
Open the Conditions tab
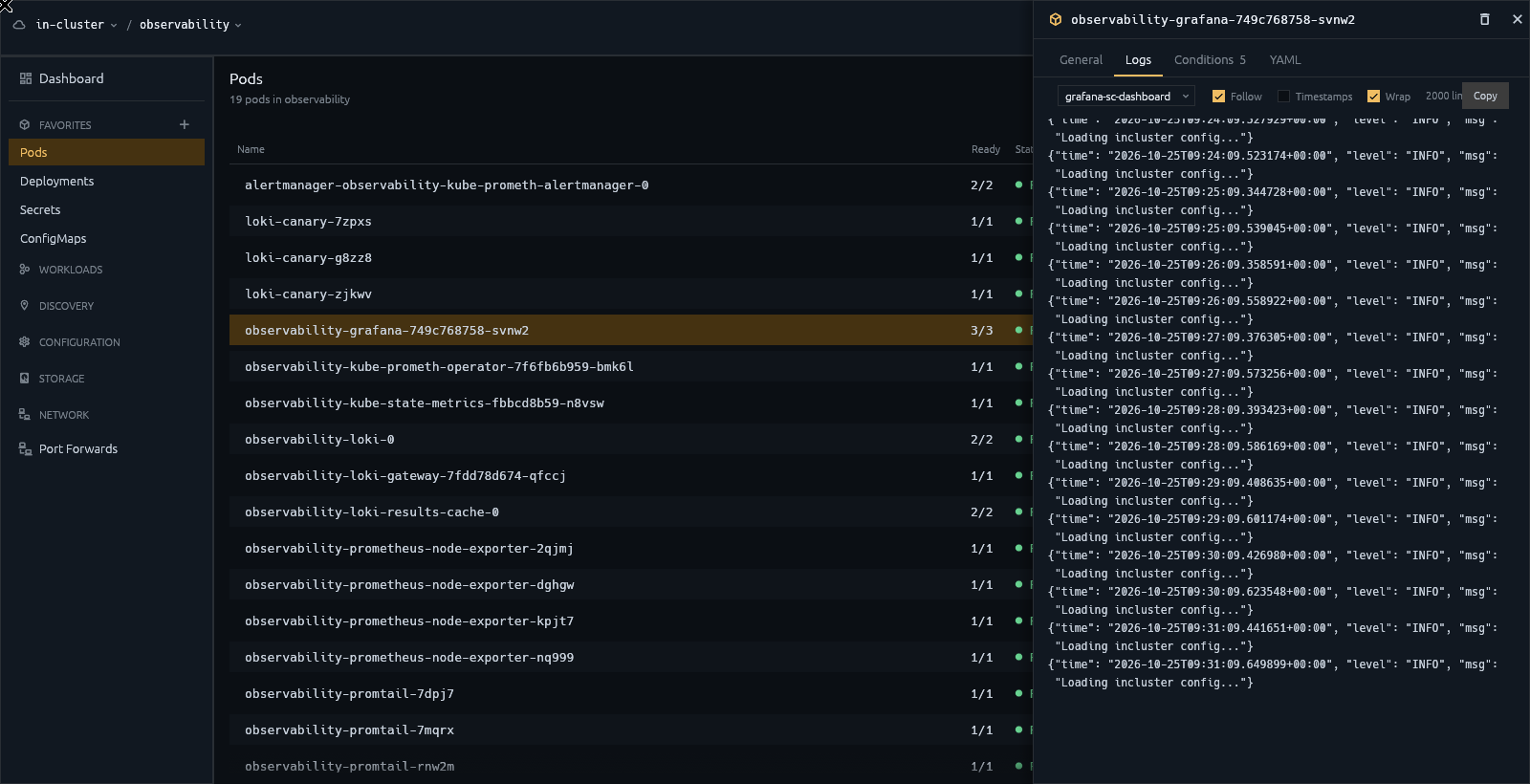point(1210,60)
